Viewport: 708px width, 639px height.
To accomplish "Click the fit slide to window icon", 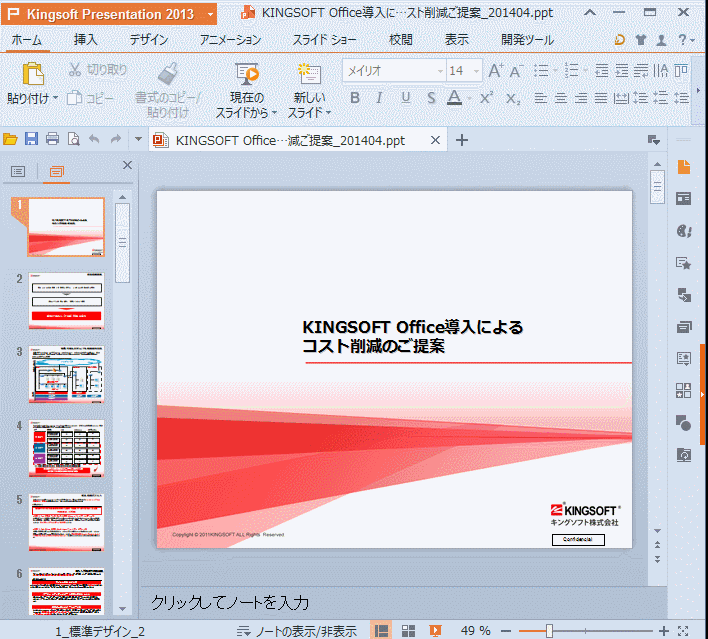I will coord(683,631).
